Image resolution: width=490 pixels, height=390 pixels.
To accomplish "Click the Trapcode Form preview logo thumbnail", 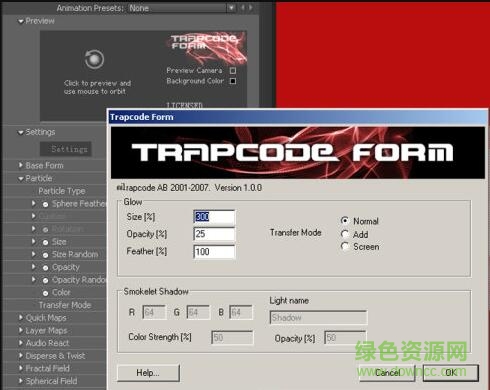I will 207,49.
